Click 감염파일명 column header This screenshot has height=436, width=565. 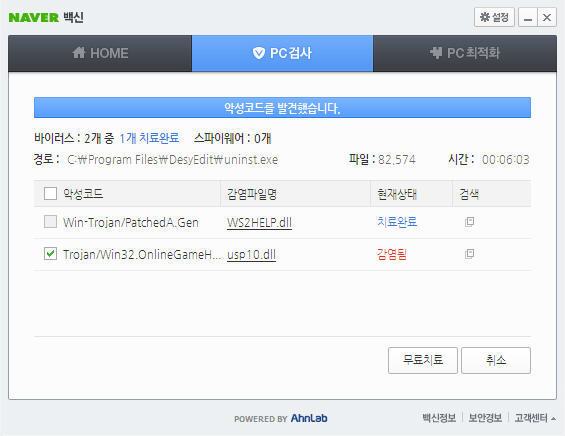[252, 194]
